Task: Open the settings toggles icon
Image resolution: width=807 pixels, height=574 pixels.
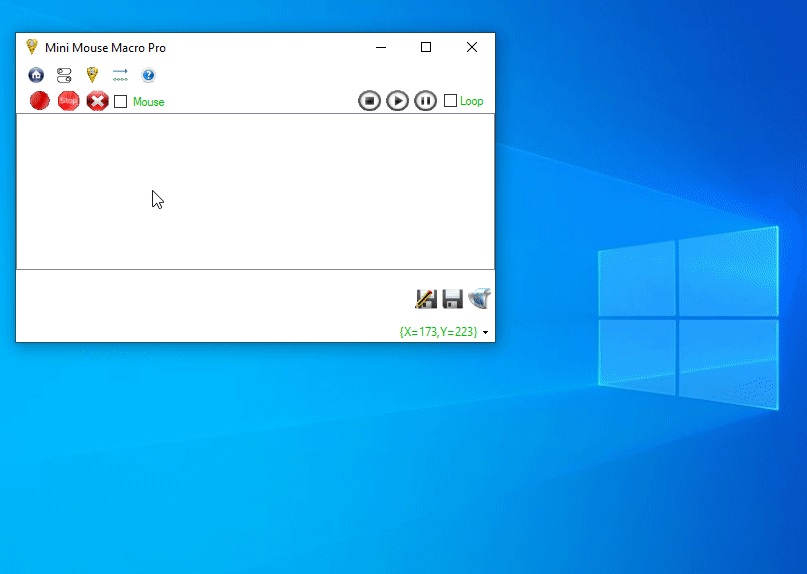Action: coord(64,75)
